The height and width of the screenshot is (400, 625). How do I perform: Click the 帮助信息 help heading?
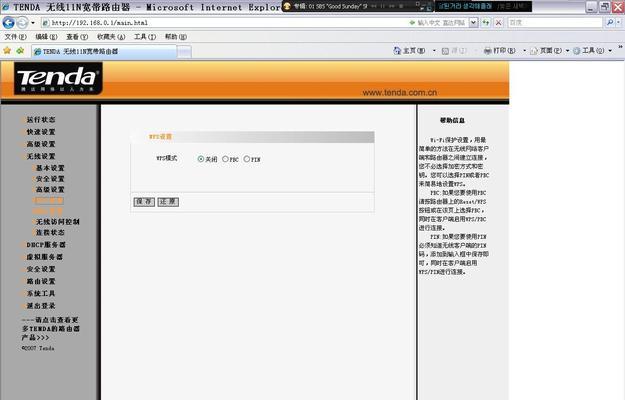452,120
